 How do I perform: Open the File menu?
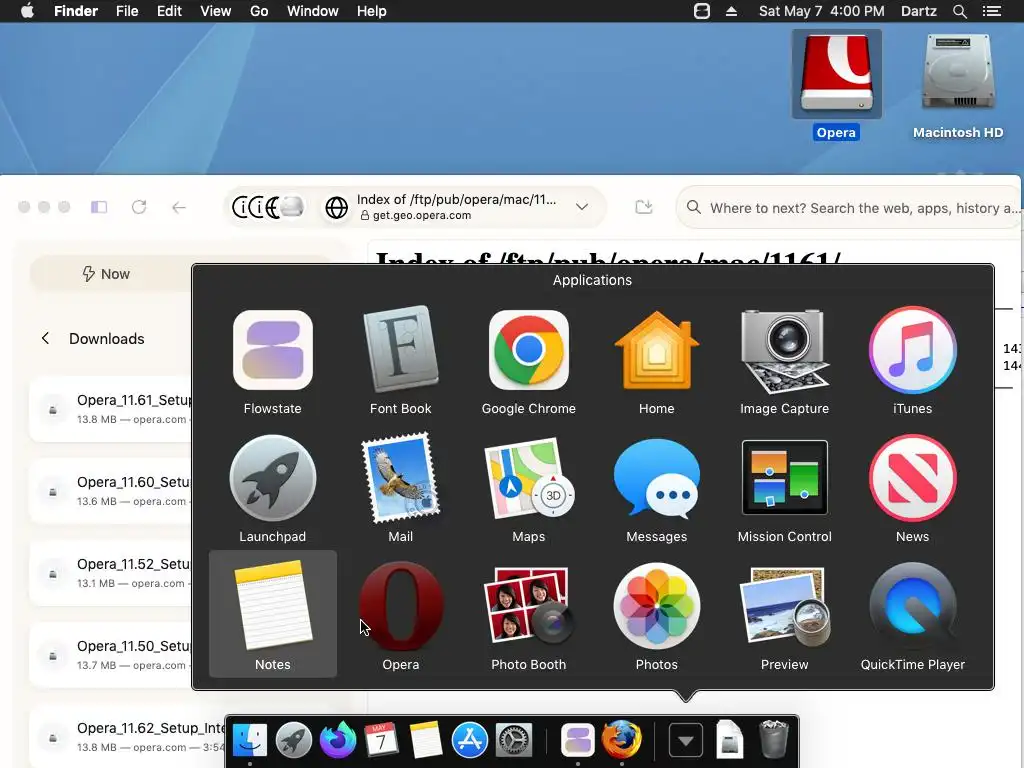point(127,11)
